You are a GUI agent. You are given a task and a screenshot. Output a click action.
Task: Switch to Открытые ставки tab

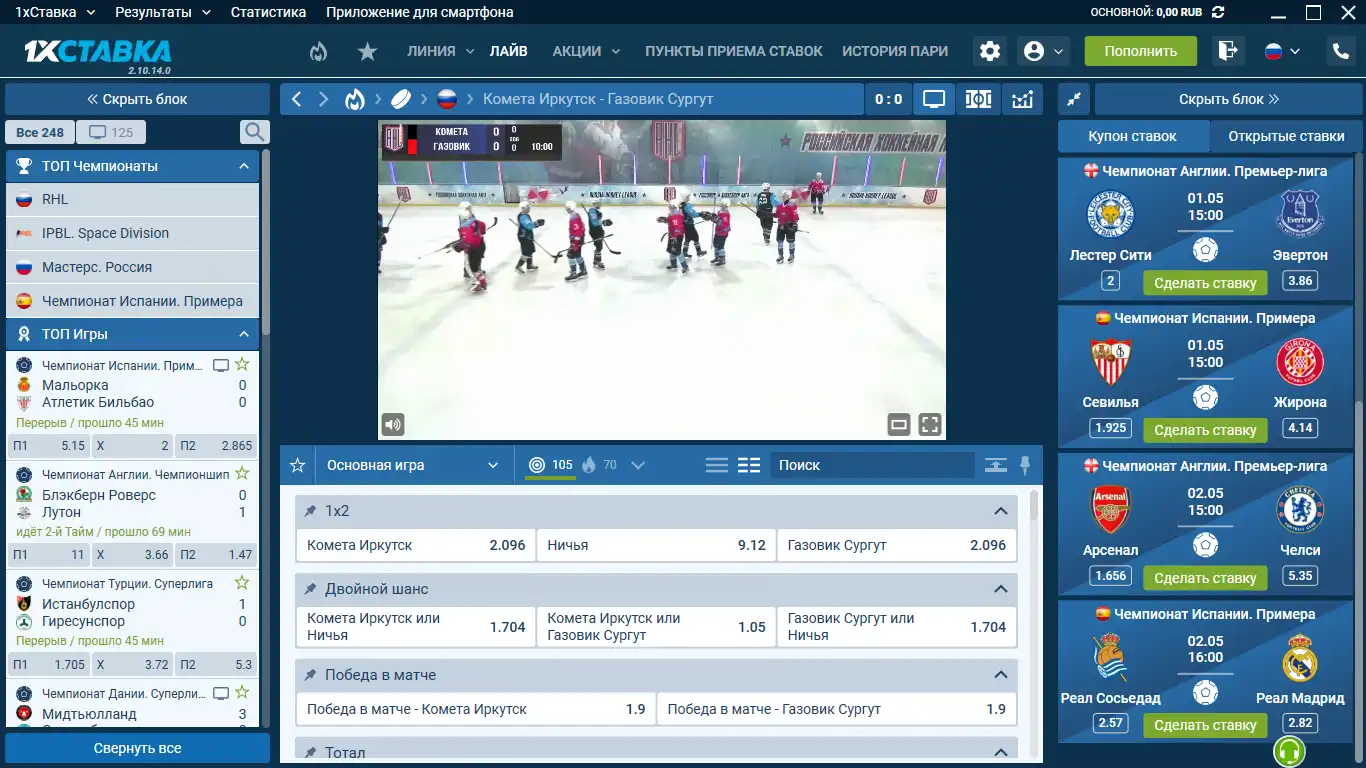(x=1286, y=136)
